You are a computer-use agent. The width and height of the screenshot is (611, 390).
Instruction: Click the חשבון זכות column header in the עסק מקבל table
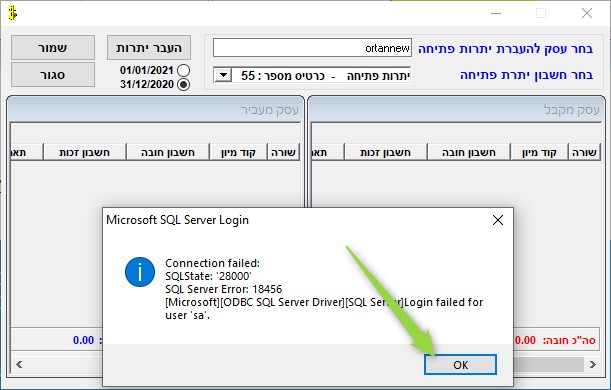[x=385, y=152]
